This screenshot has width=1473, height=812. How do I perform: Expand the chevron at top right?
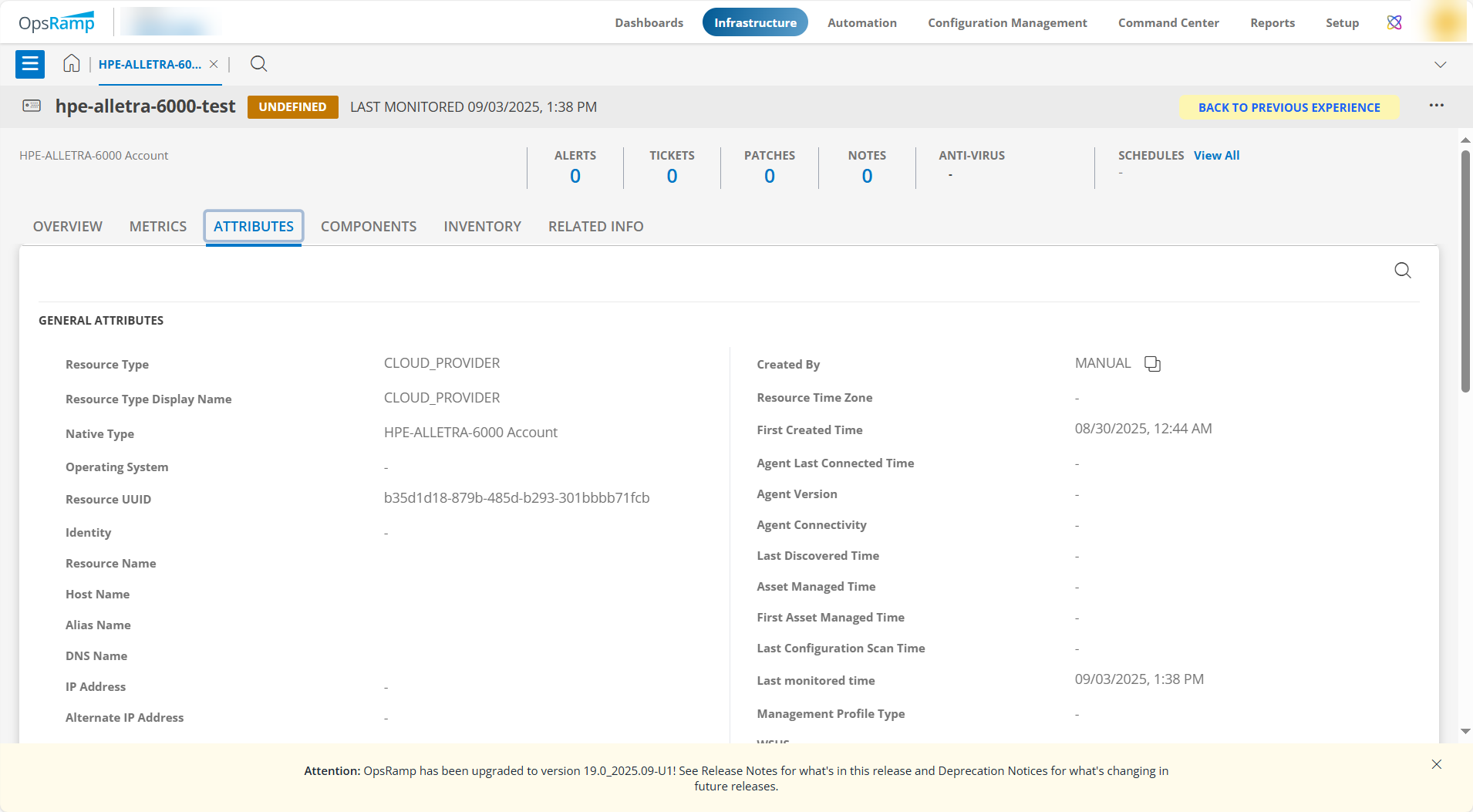click(1440, 65)
